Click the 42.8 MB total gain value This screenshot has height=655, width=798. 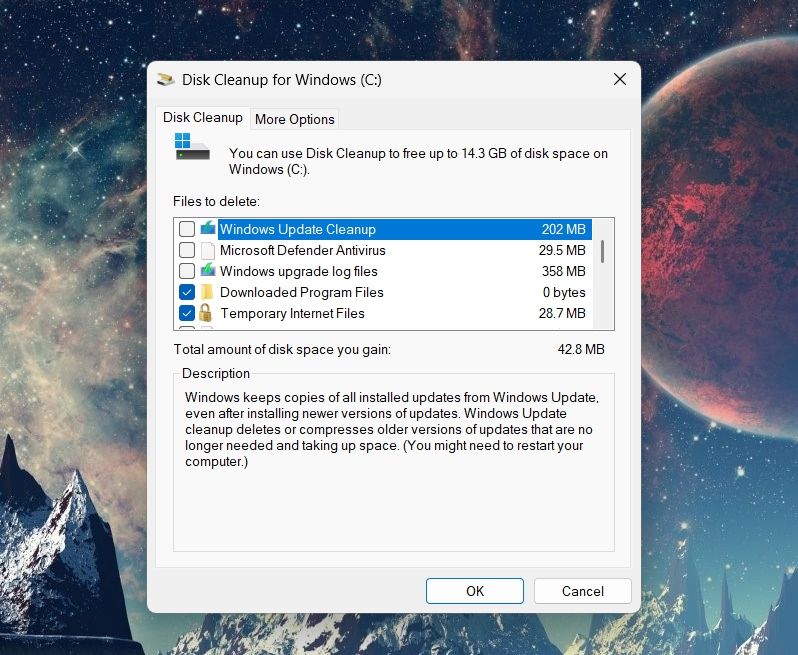[581, 349]
